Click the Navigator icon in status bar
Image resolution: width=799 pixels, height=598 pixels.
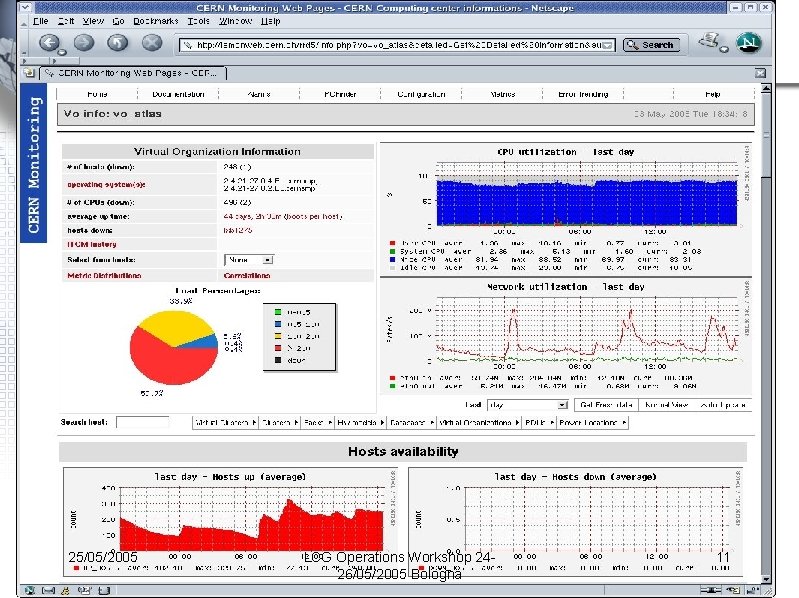(30, 590)
